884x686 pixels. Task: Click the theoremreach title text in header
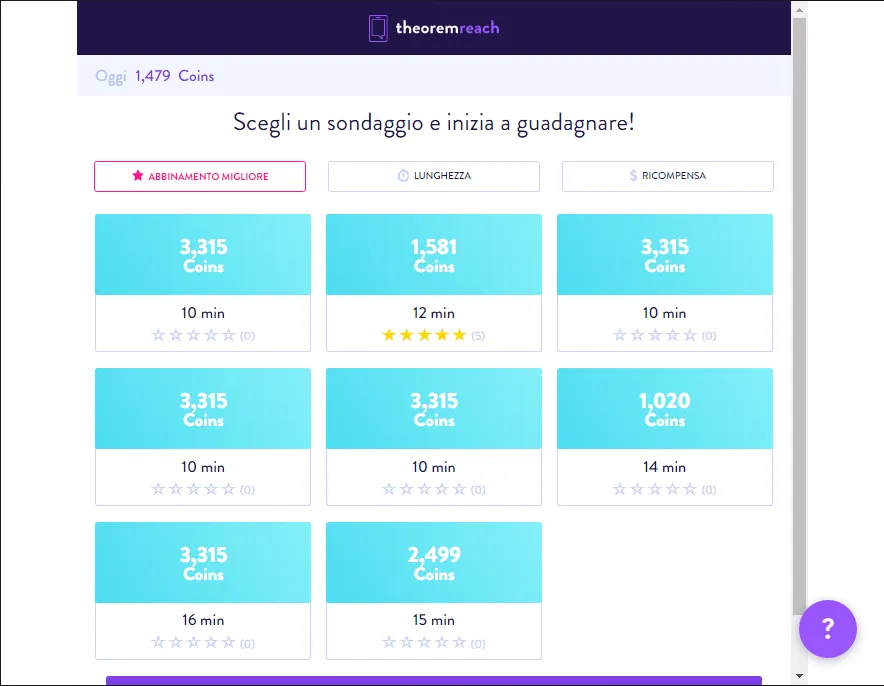click(447, 28)
